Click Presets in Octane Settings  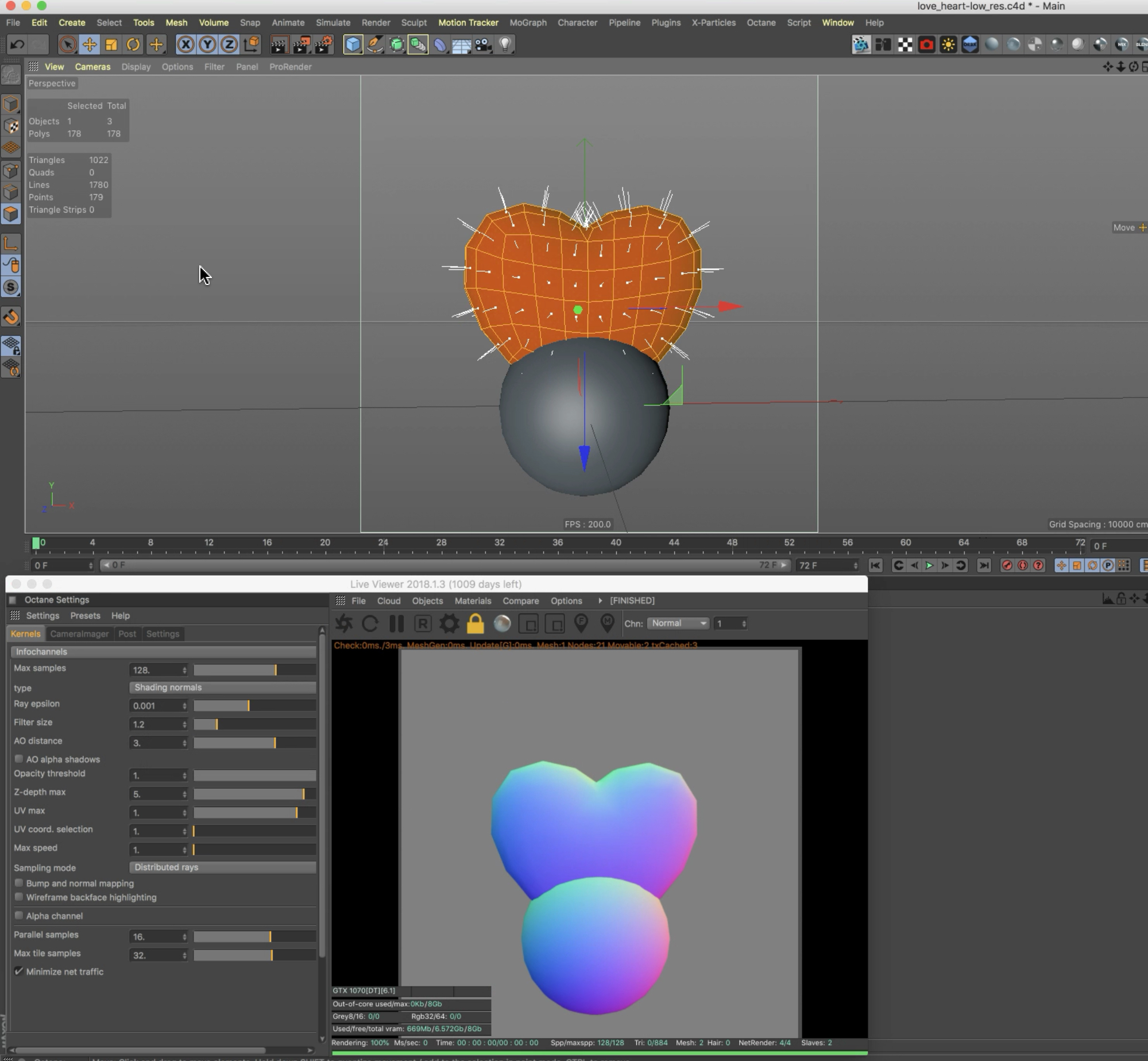[x=85, y=615]
